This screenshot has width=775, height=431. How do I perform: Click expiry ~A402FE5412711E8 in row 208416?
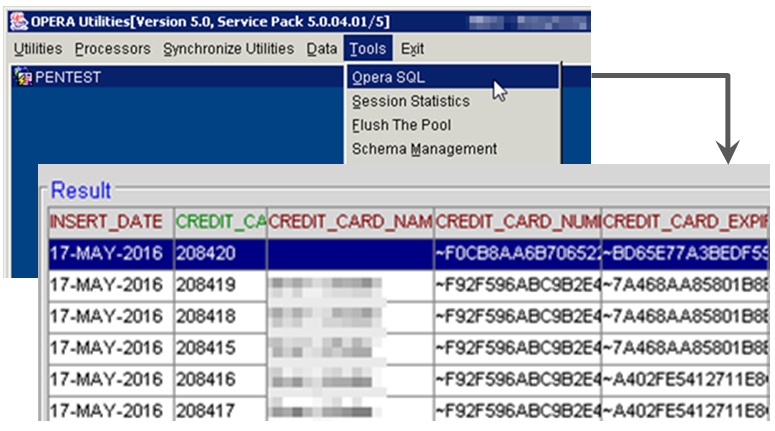coord(686,380)
